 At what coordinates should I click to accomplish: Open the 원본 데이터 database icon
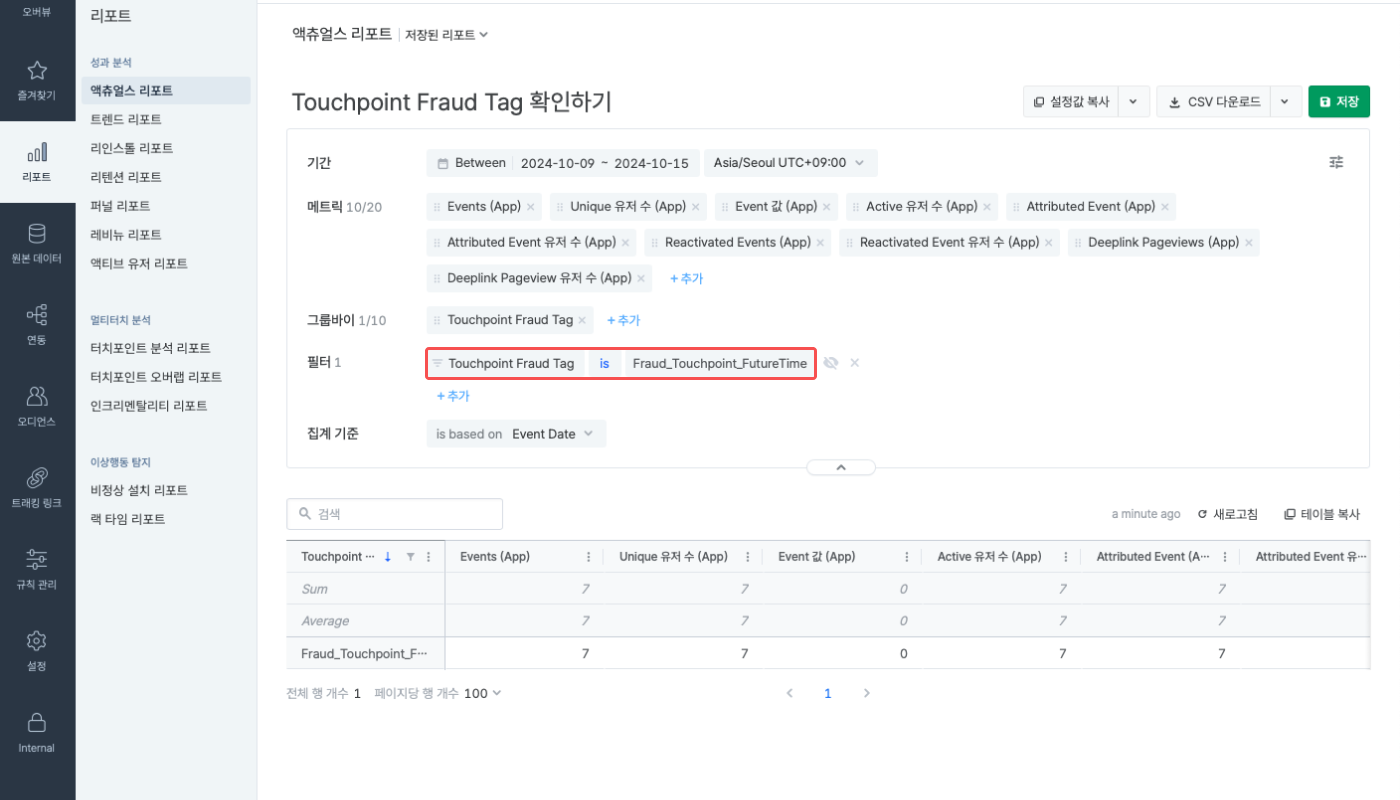37,234
